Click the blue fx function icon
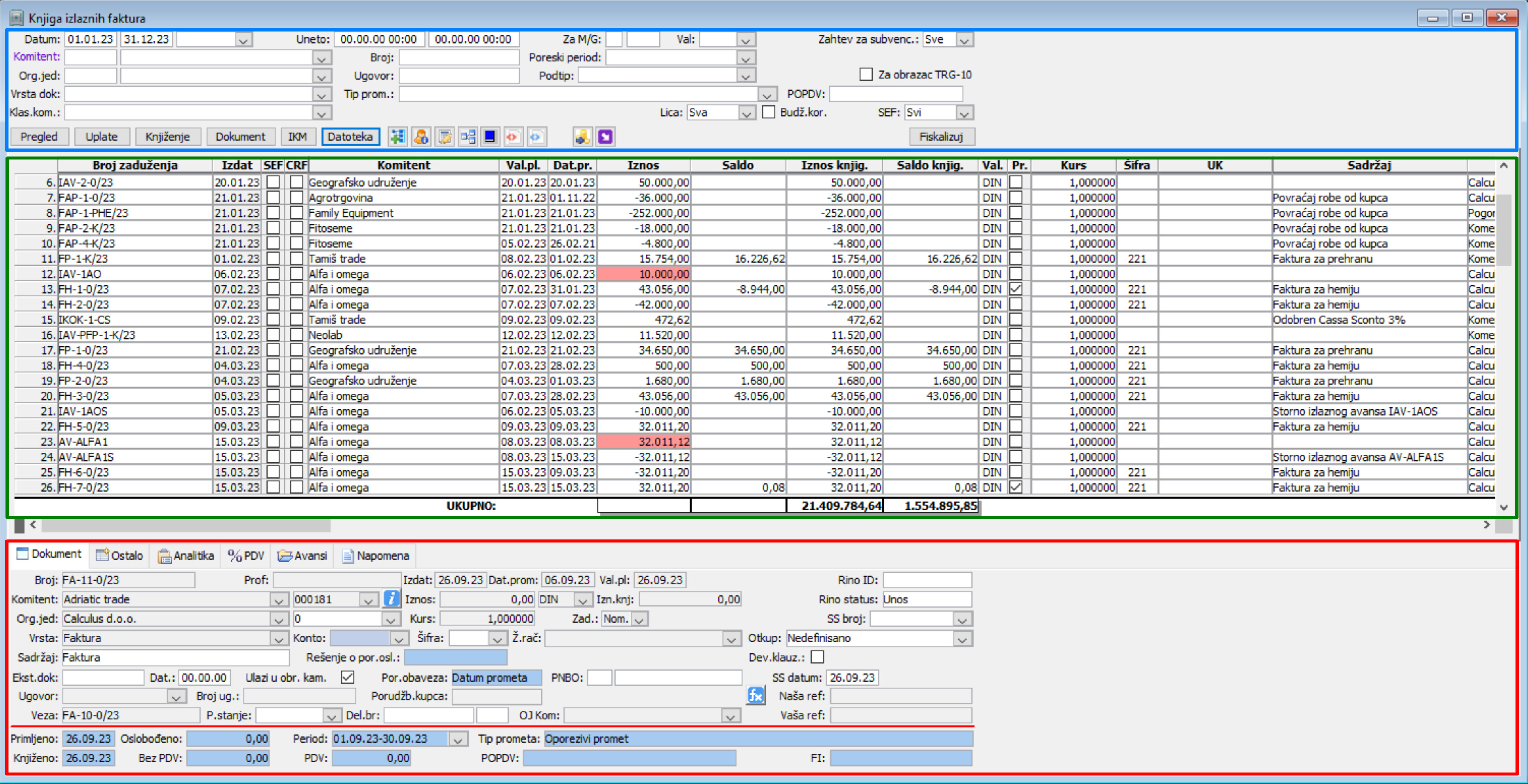This screenshot has width=1528, height=784. click(x=755, y=695)
